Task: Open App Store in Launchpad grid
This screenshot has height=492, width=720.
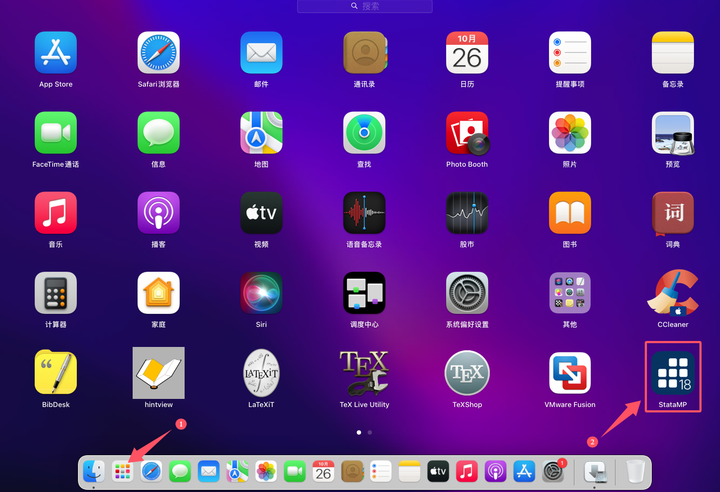Action: click(56, 52)
